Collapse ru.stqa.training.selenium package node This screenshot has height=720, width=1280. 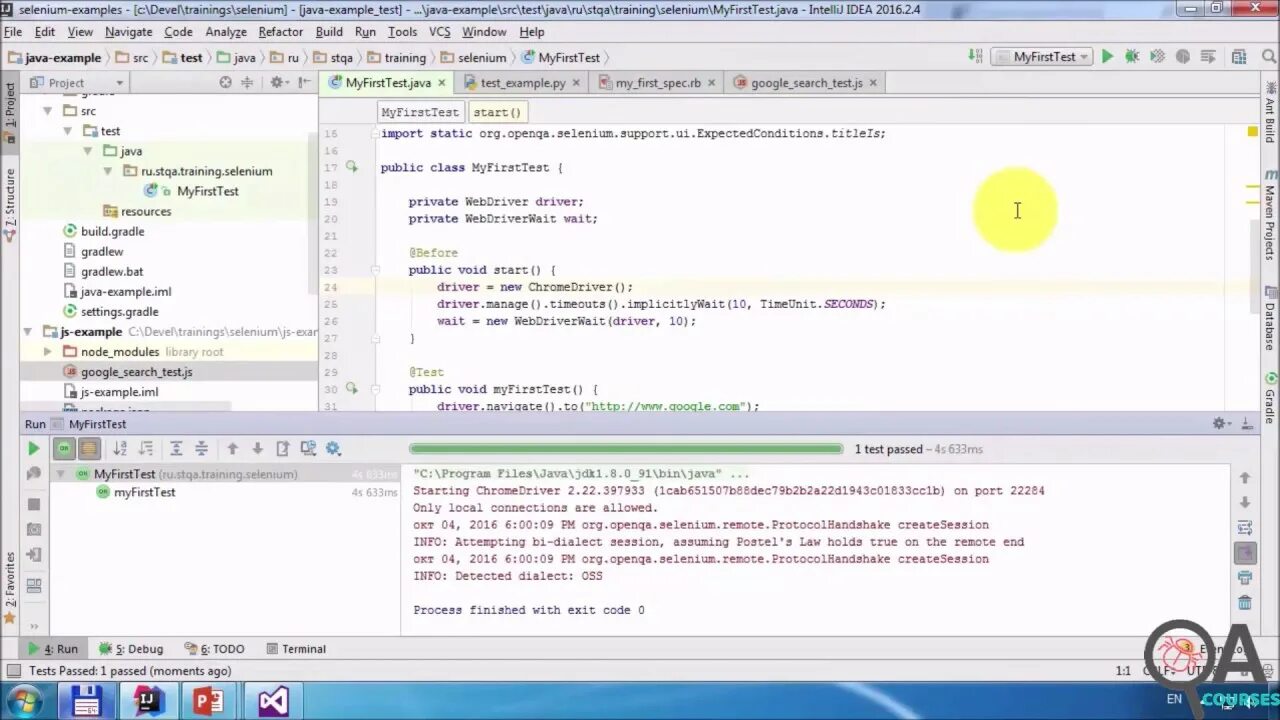tap(107, 171)
